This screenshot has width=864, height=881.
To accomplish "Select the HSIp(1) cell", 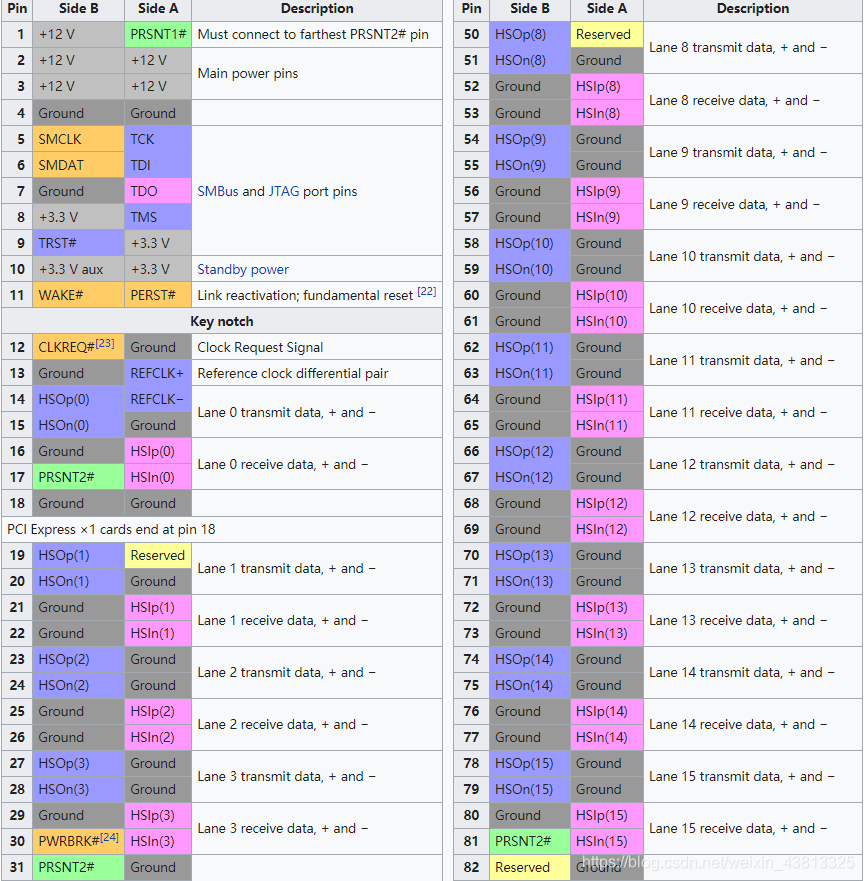I will tap(158, 607).
